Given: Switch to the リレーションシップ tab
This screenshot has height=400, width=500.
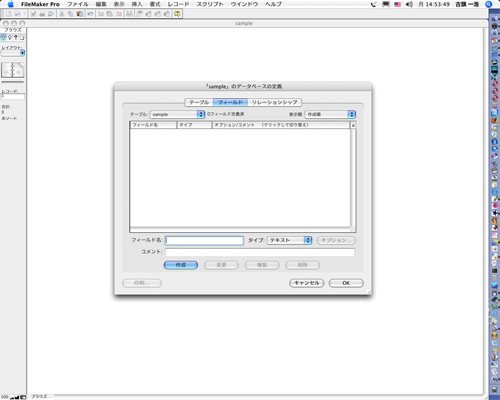Looking at the screenshot, I should coord(274,102).
